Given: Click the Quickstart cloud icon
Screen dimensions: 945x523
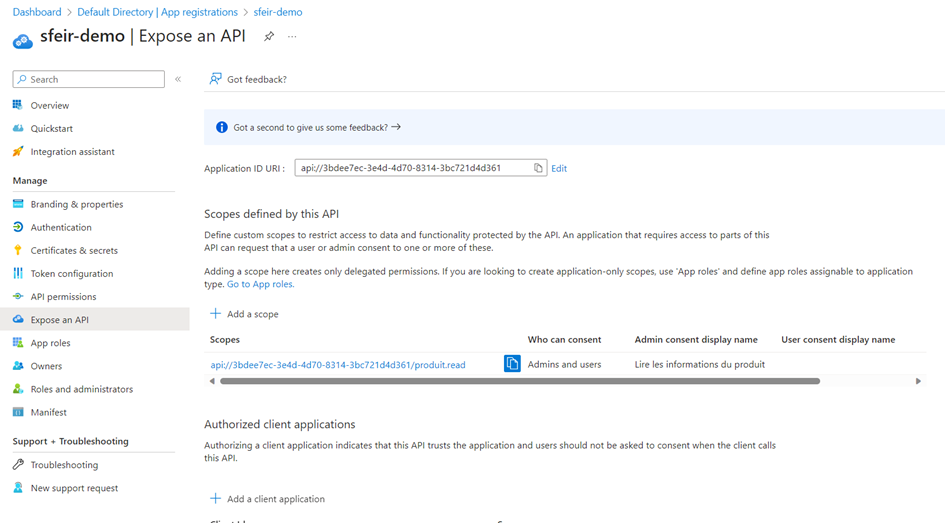Looking at the screenshot, I should pos(18,128).
